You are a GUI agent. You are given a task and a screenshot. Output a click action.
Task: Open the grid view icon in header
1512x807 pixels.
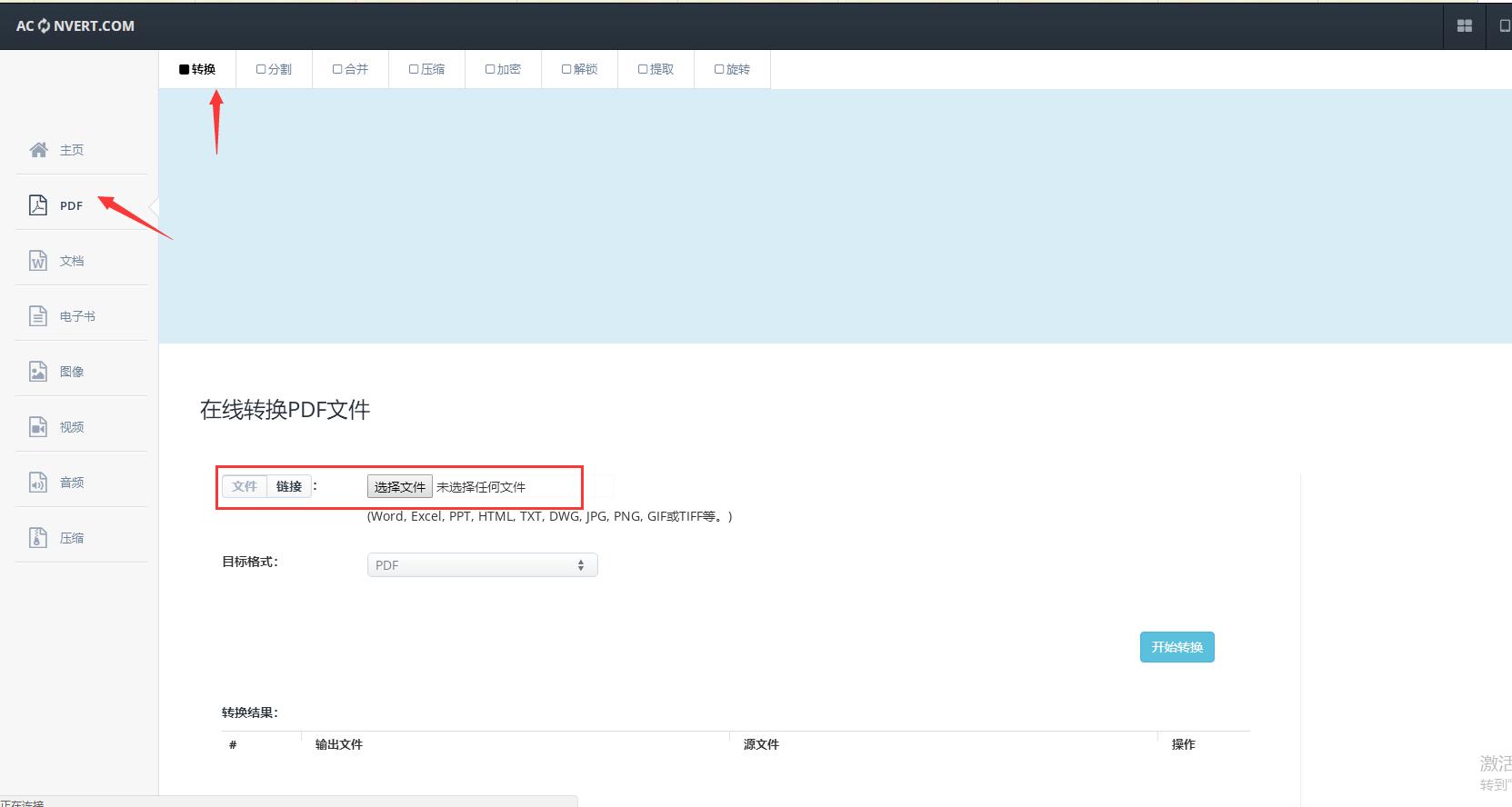[x=1465, y=26]
